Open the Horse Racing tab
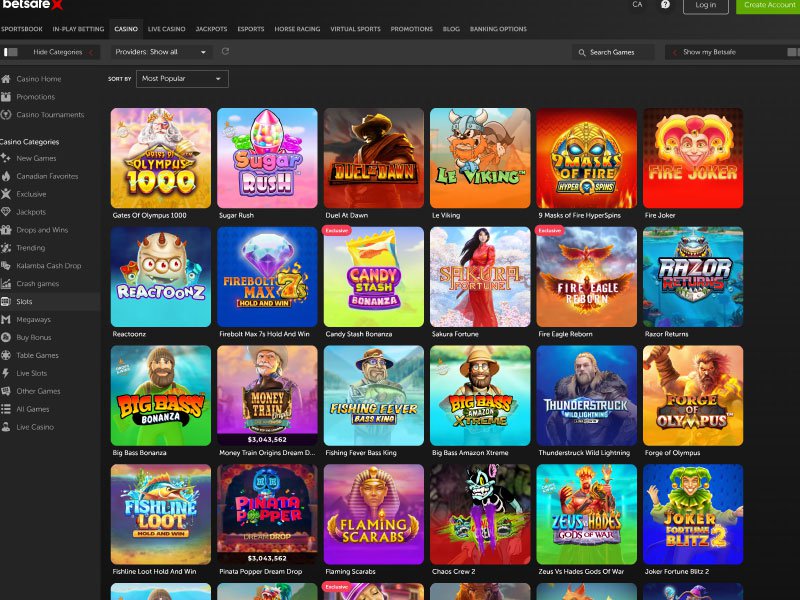The image size is (800, 600). [297, 29]
